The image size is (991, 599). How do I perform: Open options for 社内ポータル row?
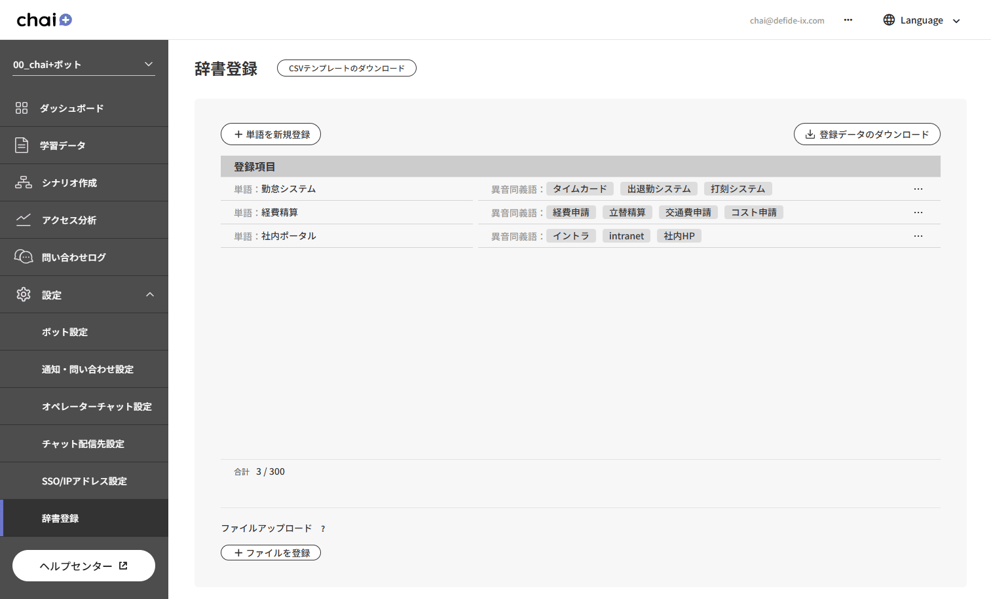coord(918,236)
